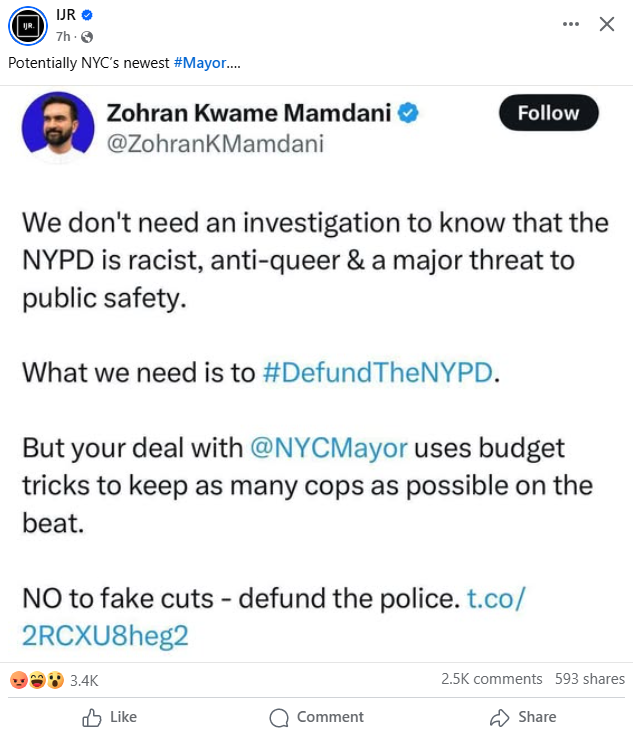Open the IJR page profile picture
This screenshot has height=732, width=633.
click(x=30, y=26)
